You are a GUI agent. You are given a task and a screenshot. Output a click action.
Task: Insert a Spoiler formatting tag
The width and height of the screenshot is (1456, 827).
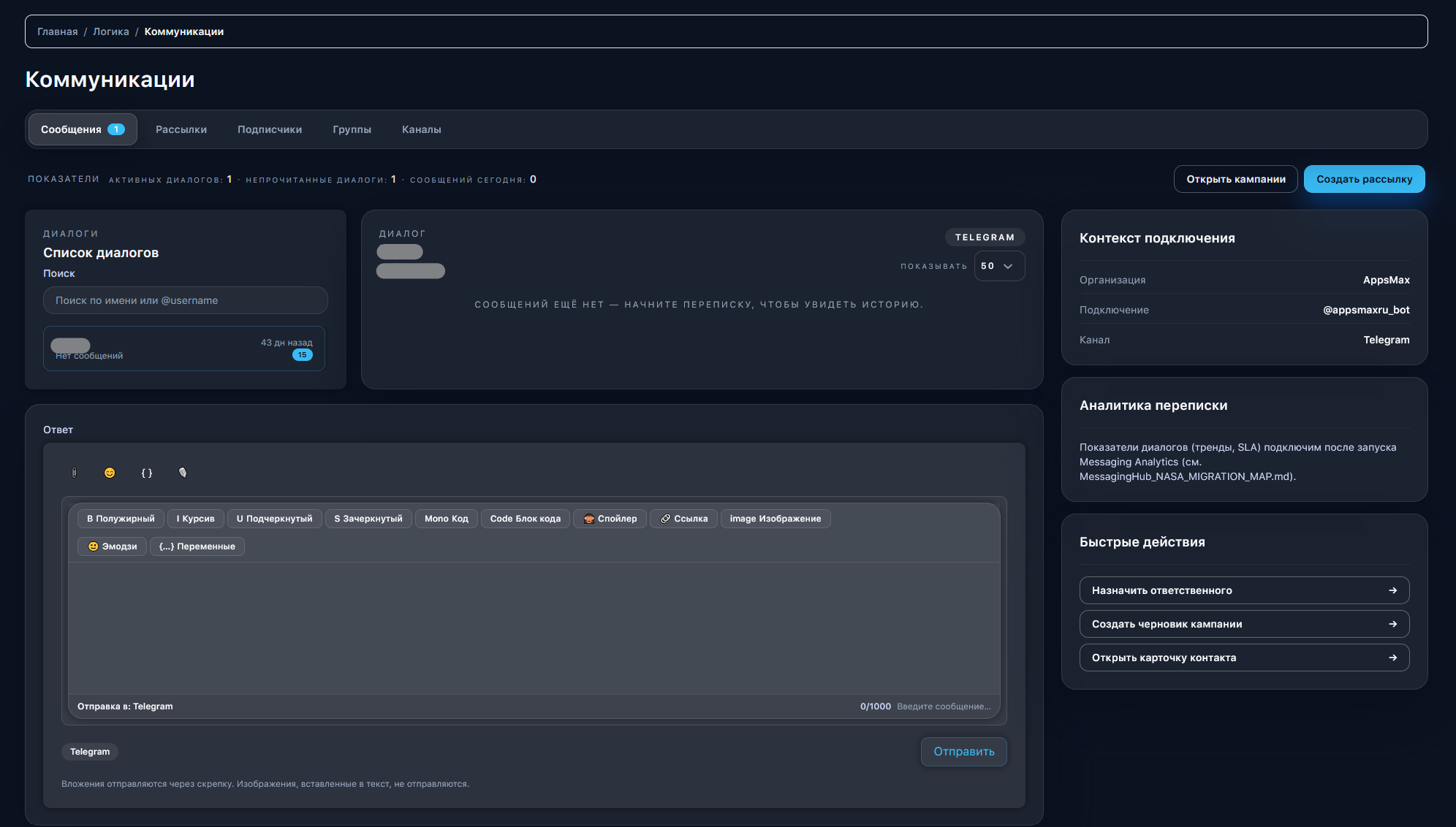click(610, 519)
